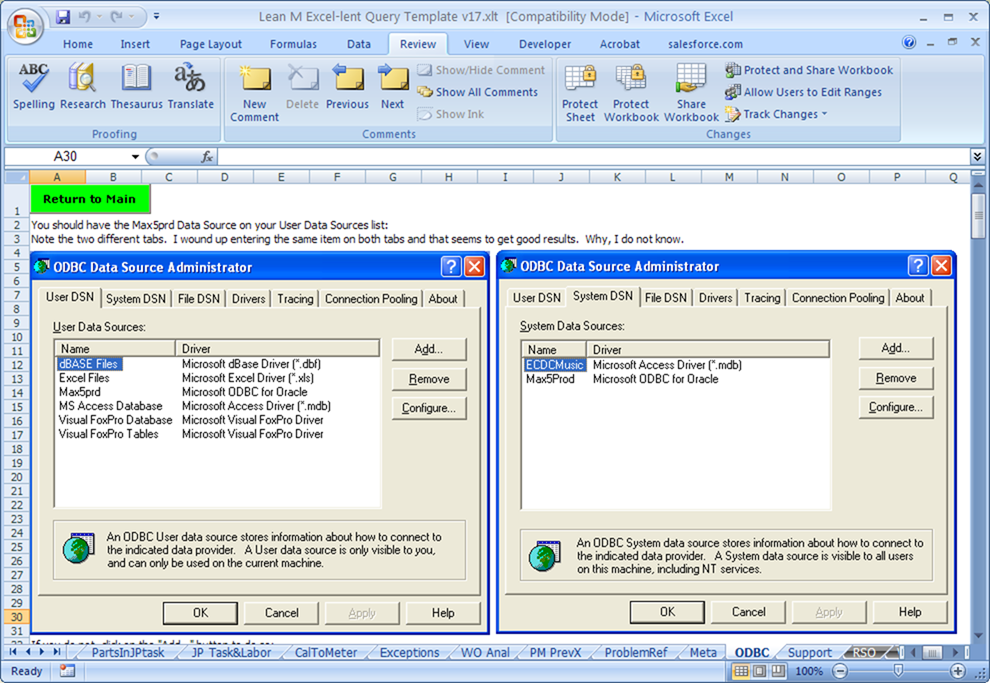Open Allow Users to Edit Ranges

coord(804,92)
